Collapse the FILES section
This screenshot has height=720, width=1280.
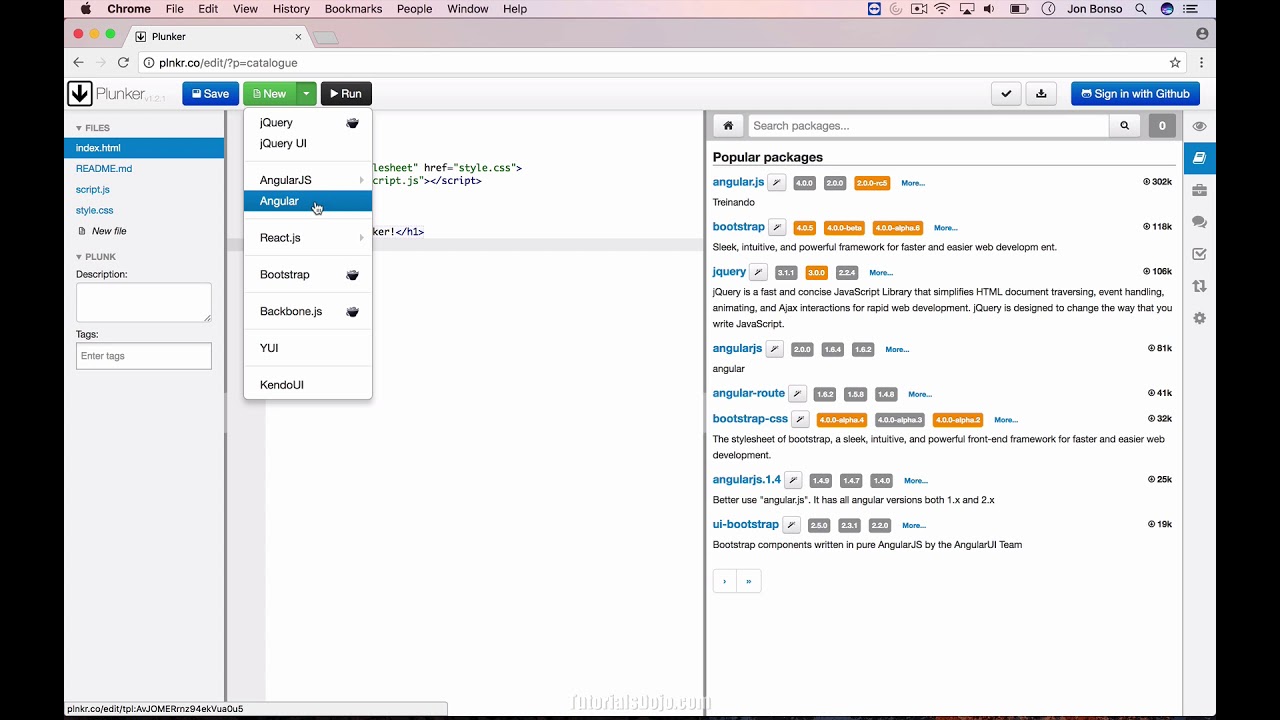(93, 128)
